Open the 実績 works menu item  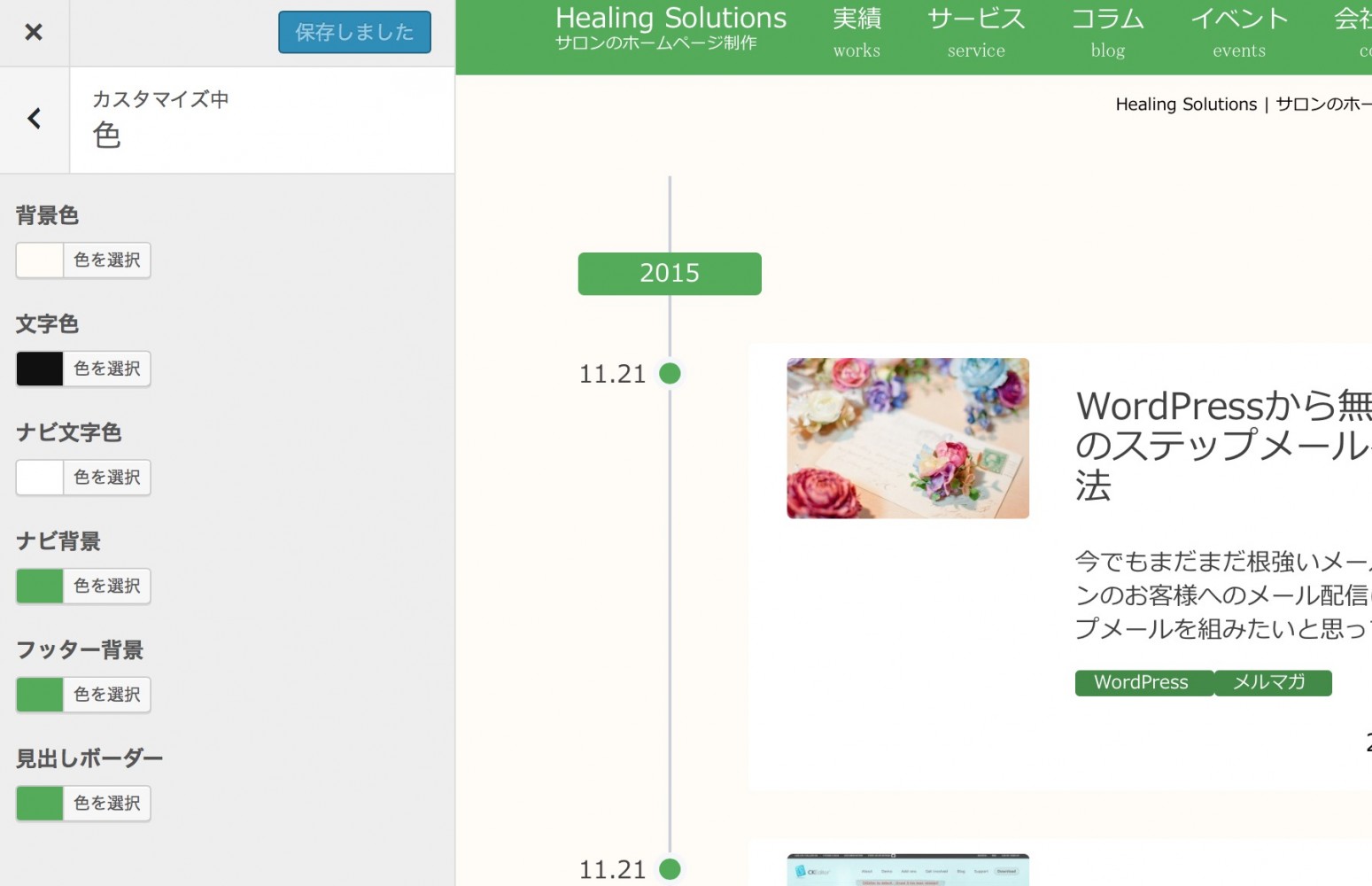pos(857,33)
